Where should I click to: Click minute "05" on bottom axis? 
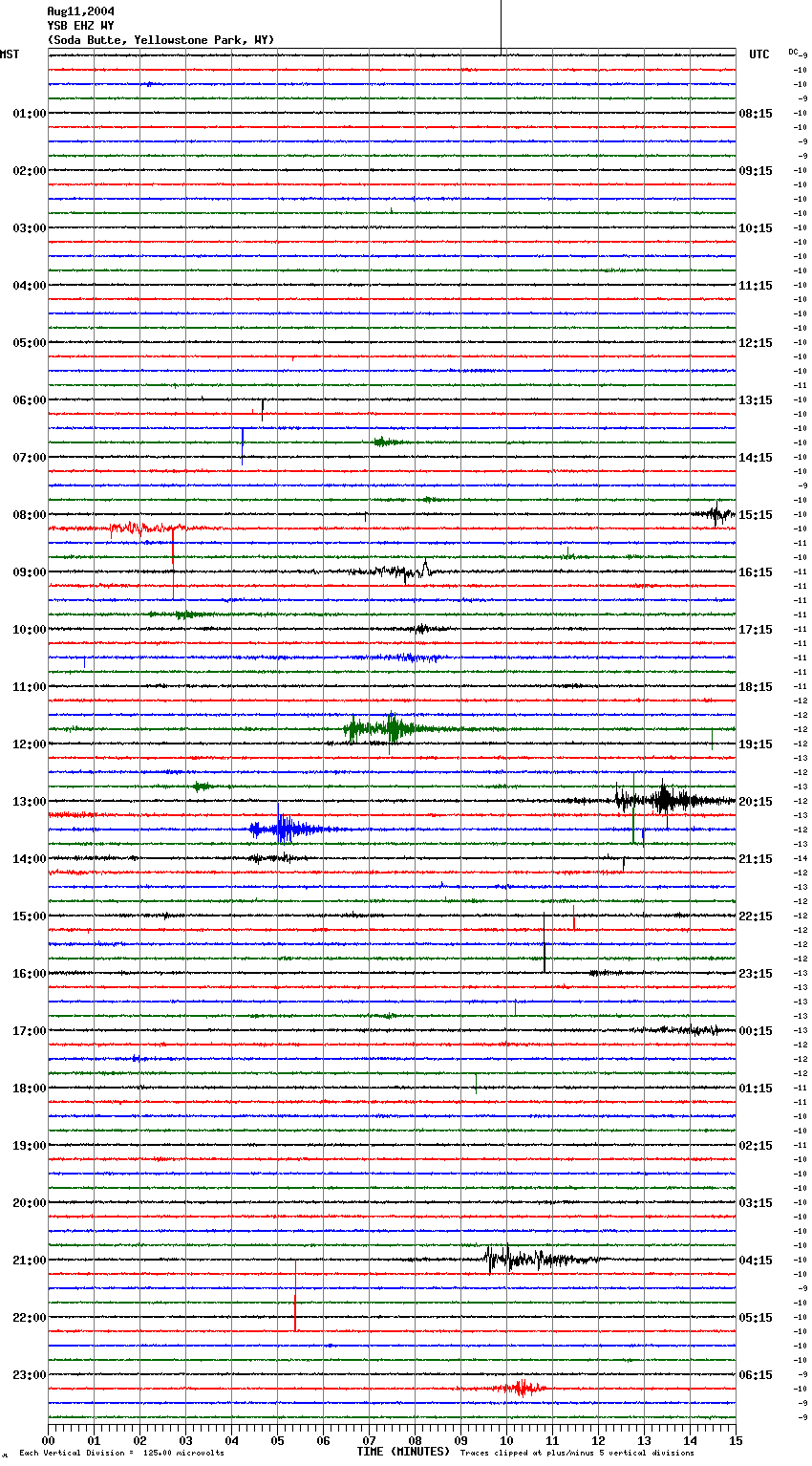pos(277,1440)
